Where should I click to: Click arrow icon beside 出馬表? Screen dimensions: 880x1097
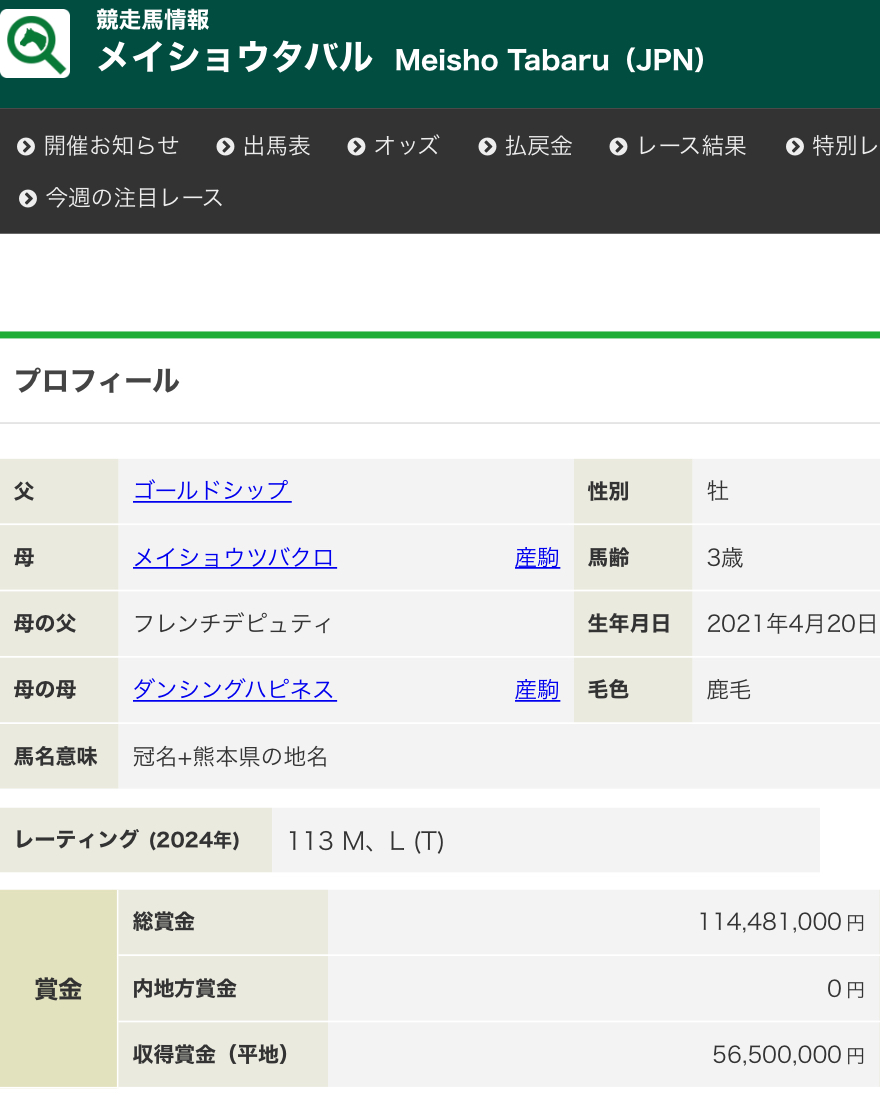point(225,147)
